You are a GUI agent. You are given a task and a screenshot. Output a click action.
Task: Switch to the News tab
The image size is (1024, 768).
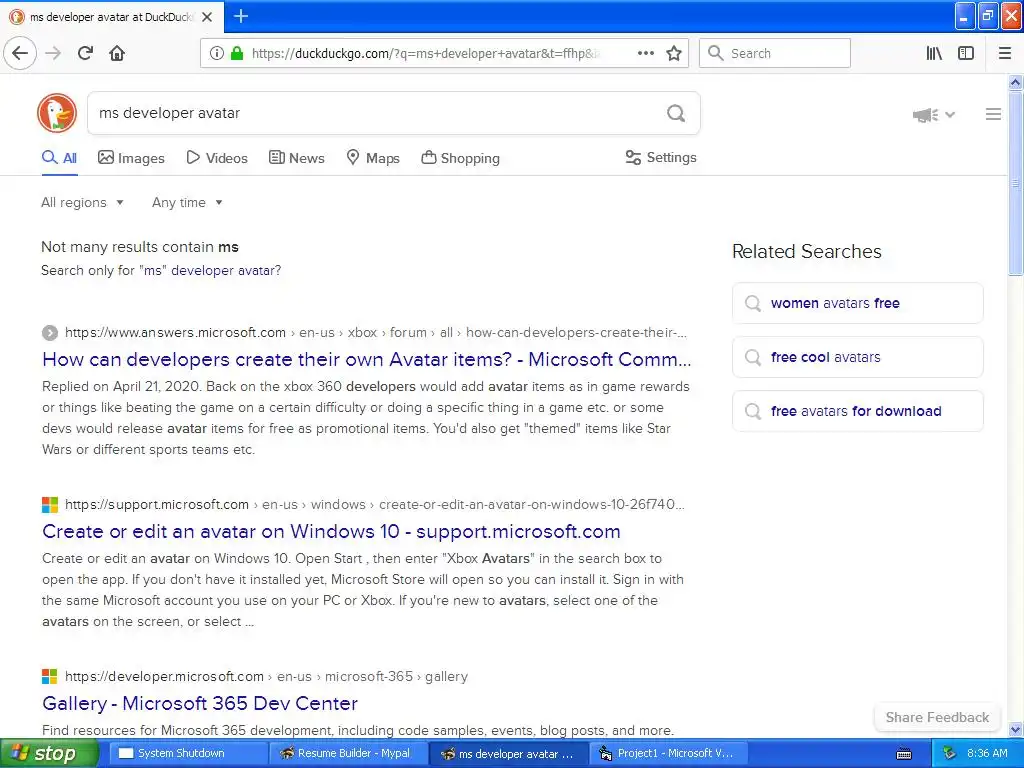click(297, 158)
